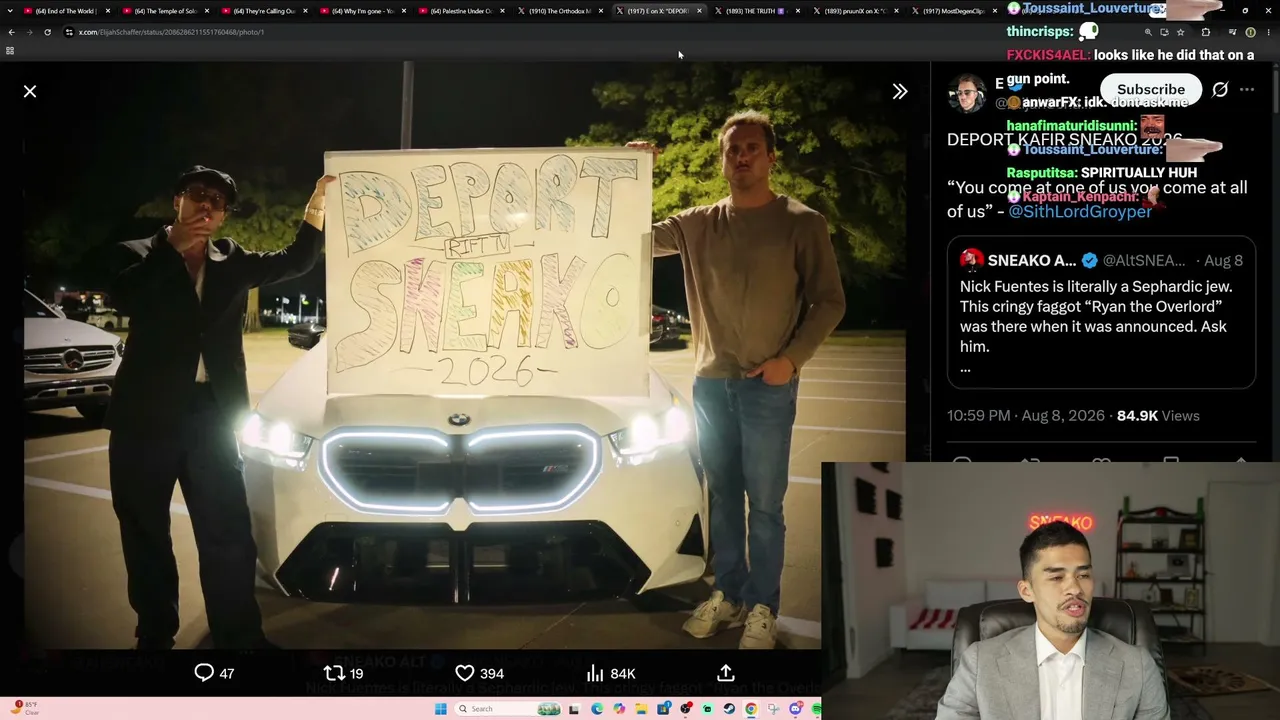
Task: Visit the @SithLordGroyper mention
Action: (1080, 212)
